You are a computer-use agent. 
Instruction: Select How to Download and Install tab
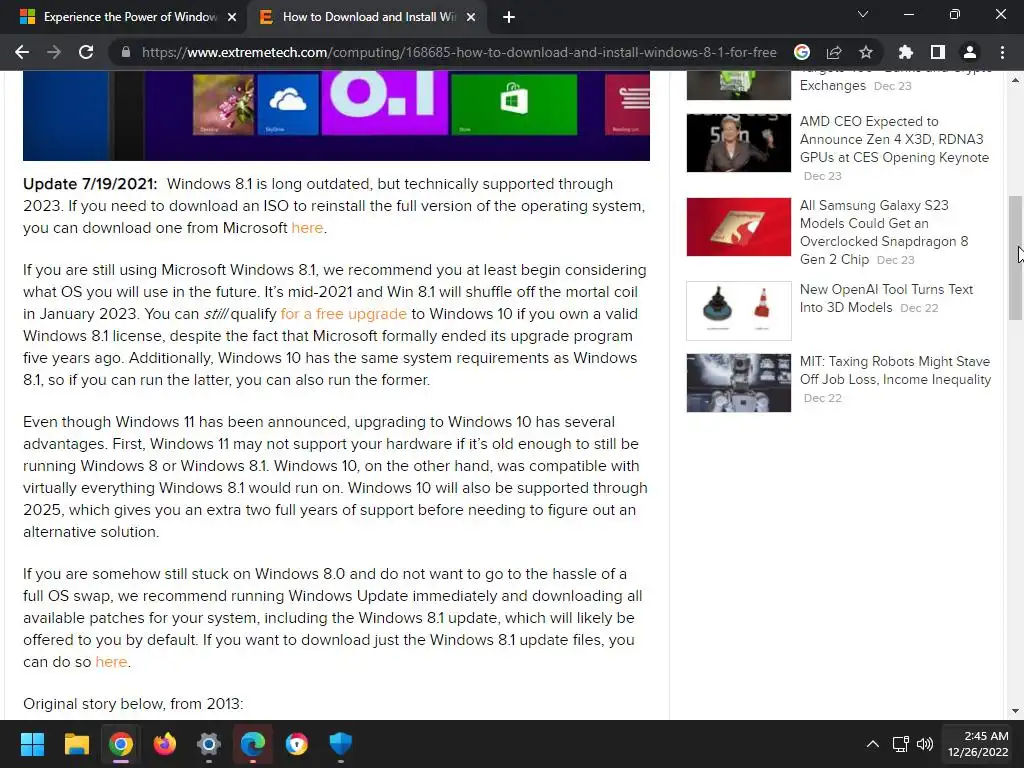[366, 17]
